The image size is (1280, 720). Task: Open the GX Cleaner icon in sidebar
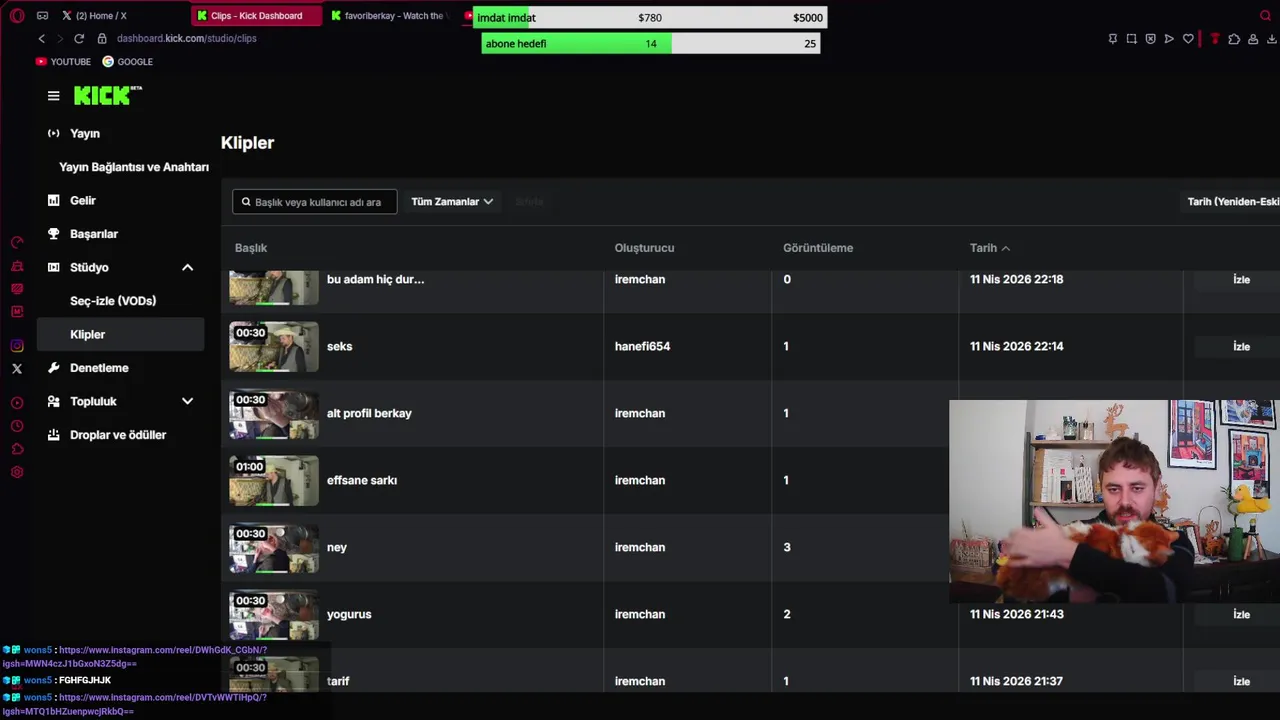(x=17, y=266)
